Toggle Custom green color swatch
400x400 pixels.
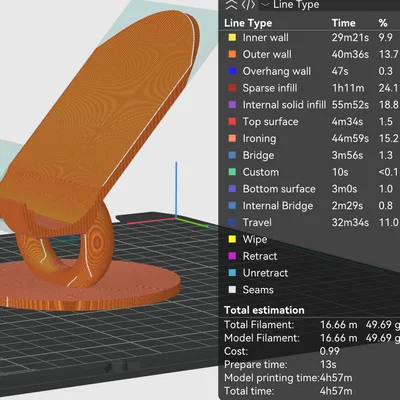click(x=232, y=172)
